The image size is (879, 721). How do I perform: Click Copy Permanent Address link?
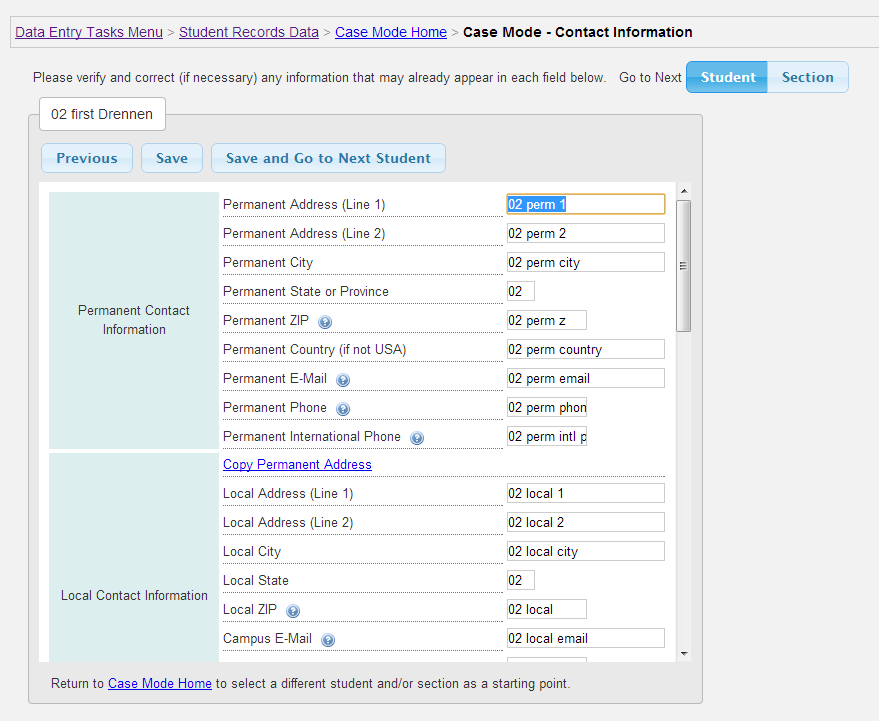point(297,465)
